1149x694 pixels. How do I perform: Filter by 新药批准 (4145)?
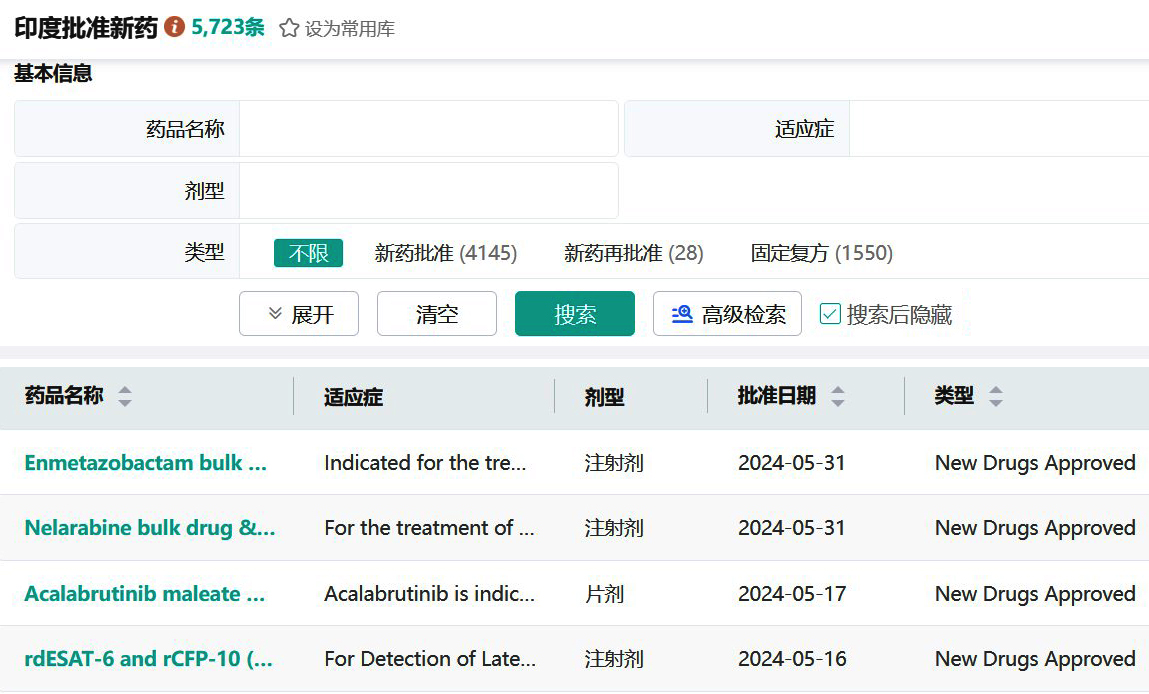445,253
